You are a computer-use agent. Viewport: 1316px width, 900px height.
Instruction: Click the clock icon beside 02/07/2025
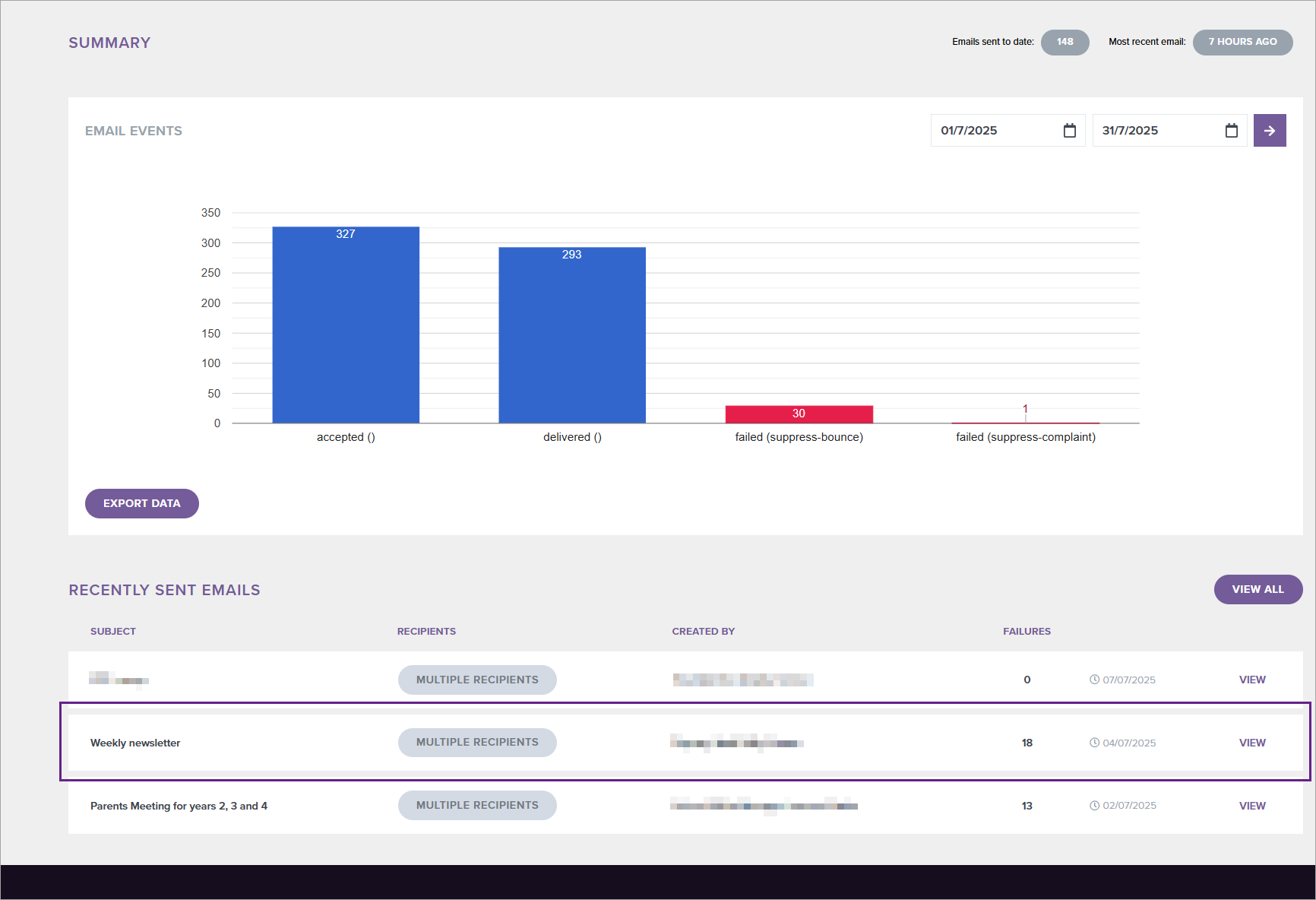pyautogui.click(x=1094, y=806)
